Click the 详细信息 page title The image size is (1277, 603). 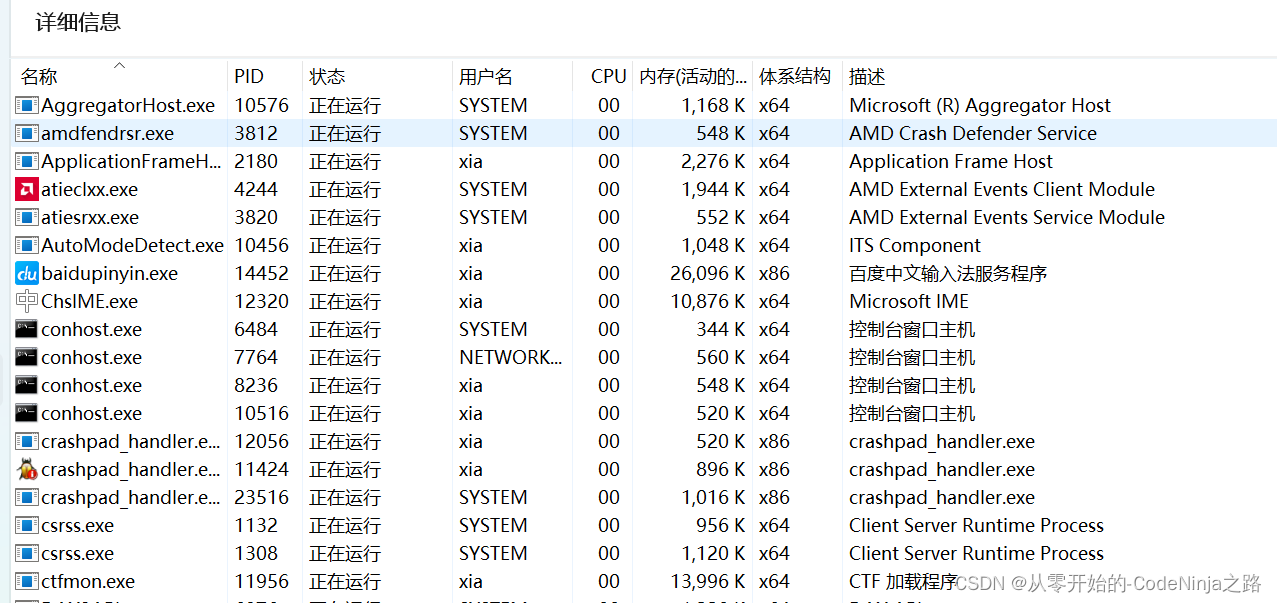click(x=78, y=22)
